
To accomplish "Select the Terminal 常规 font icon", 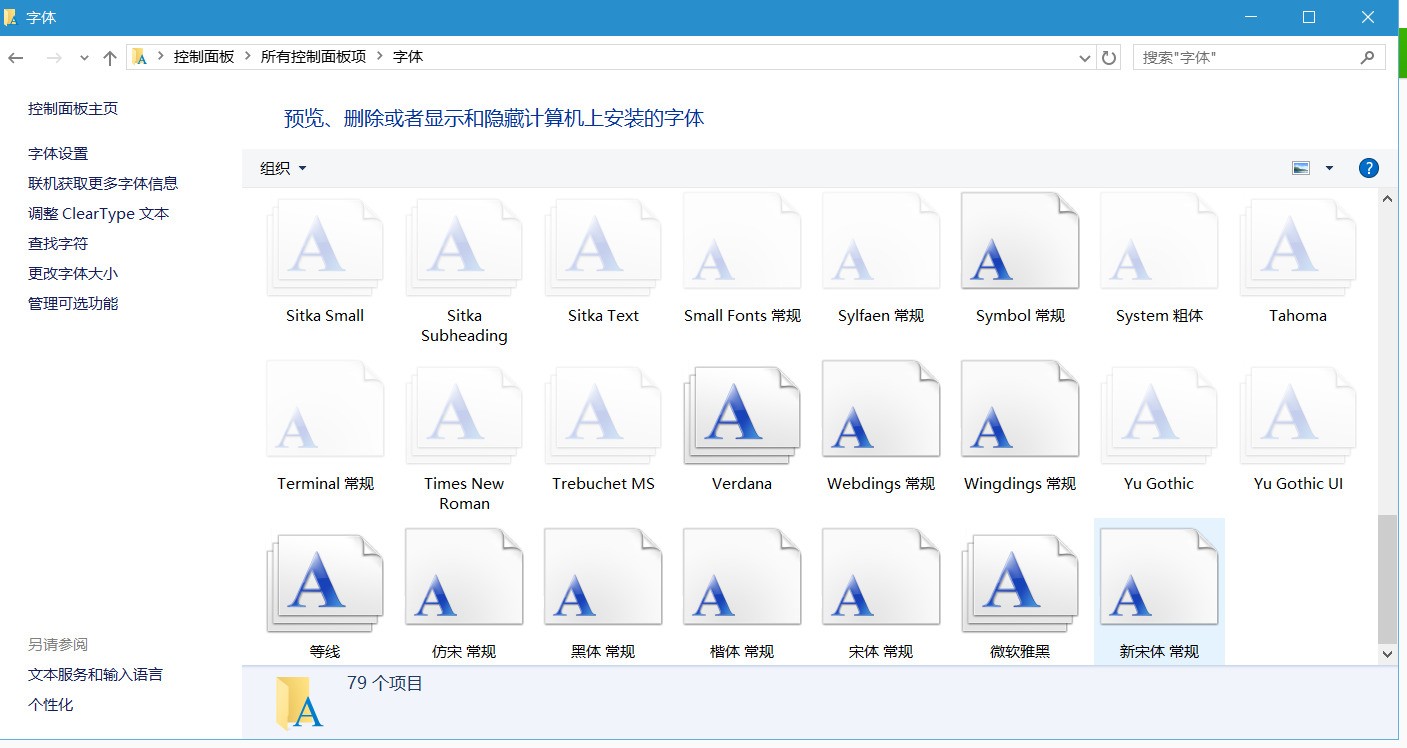I will click(325, 409).
